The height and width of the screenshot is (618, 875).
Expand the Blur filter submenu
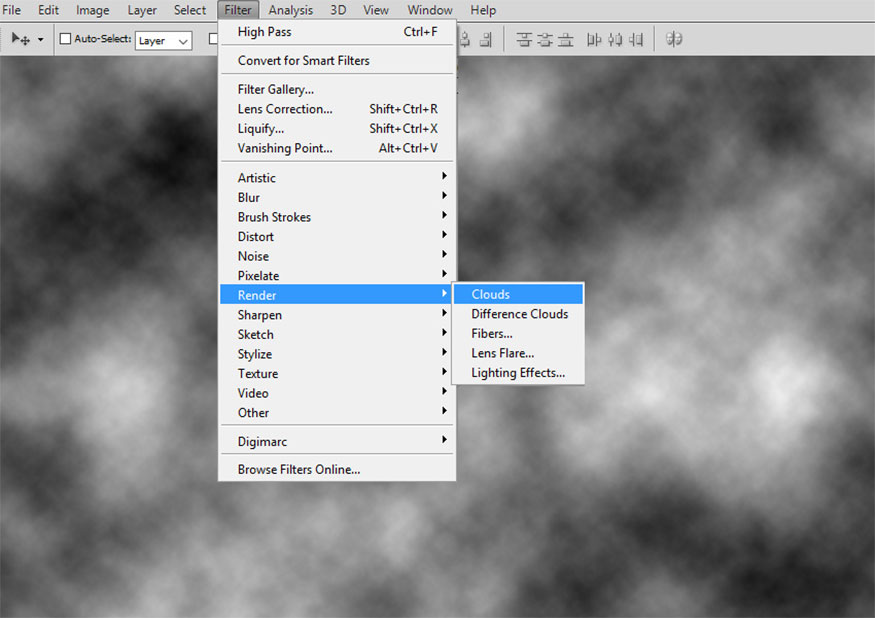point(337,197)
